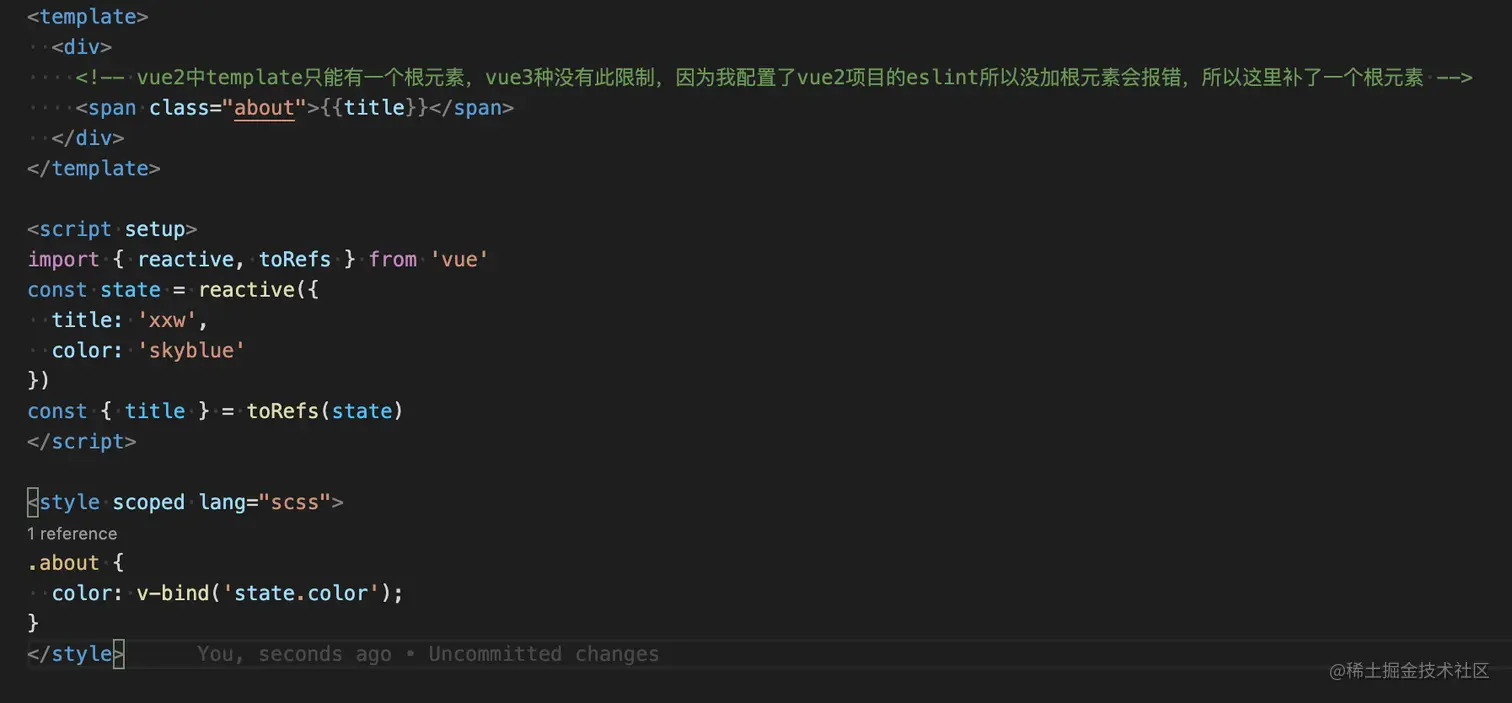This screenshot has height=703, width=1512.
Task: Click the opening template tag on line one
Action: [88, 16]
